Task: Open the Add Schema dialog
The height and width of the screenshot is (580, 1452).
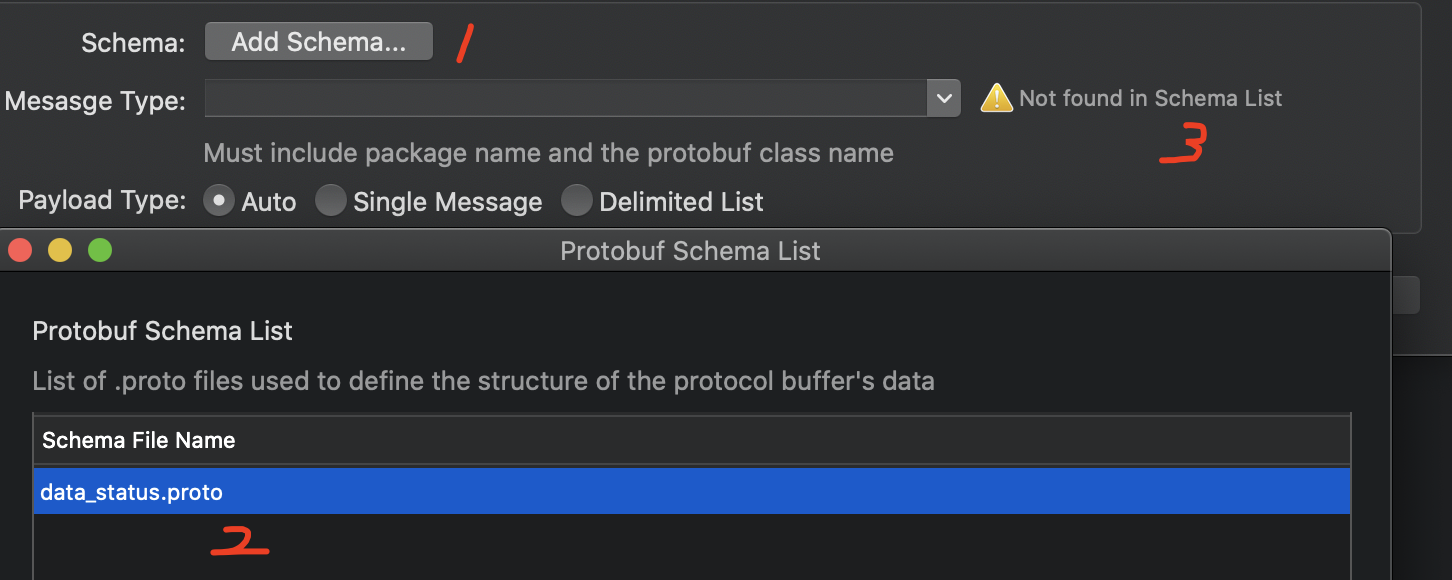Action: click(x=318, y=41)
